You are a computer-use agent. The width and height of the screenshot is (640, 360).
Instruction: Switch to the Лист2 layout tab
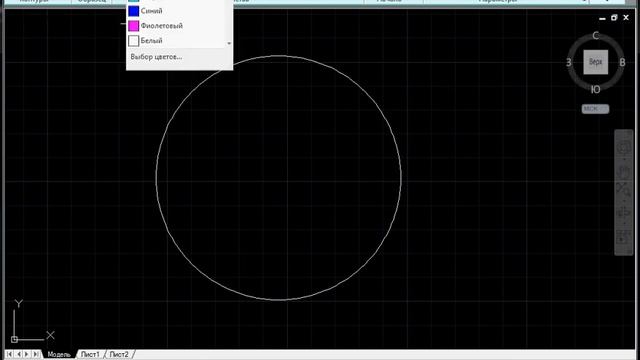tap(119, 354)
